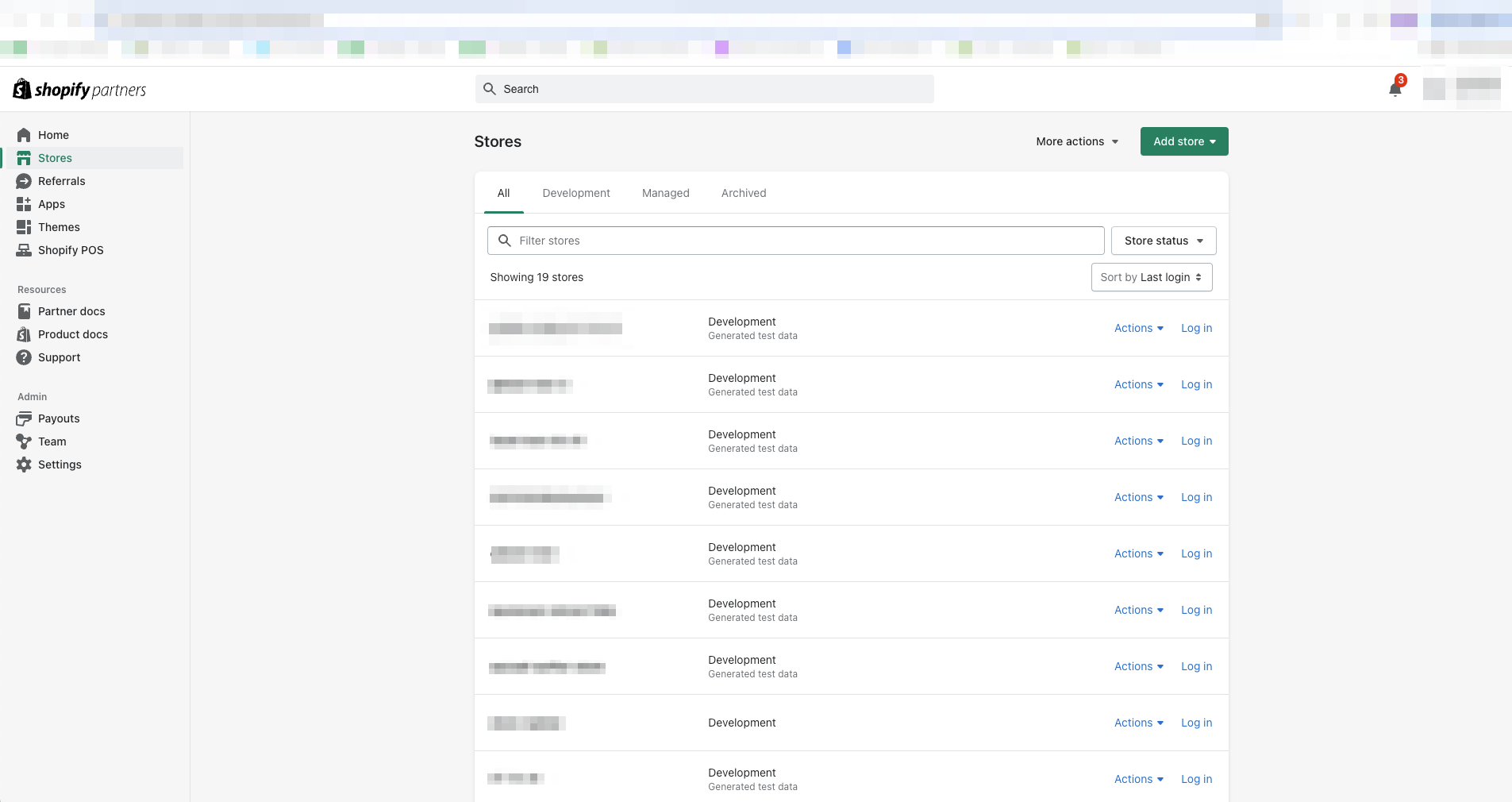Image resolution: width=1512 pixels, height=802 pixels.
Task: Click the Support question mark icon
Action: [24, 357]
